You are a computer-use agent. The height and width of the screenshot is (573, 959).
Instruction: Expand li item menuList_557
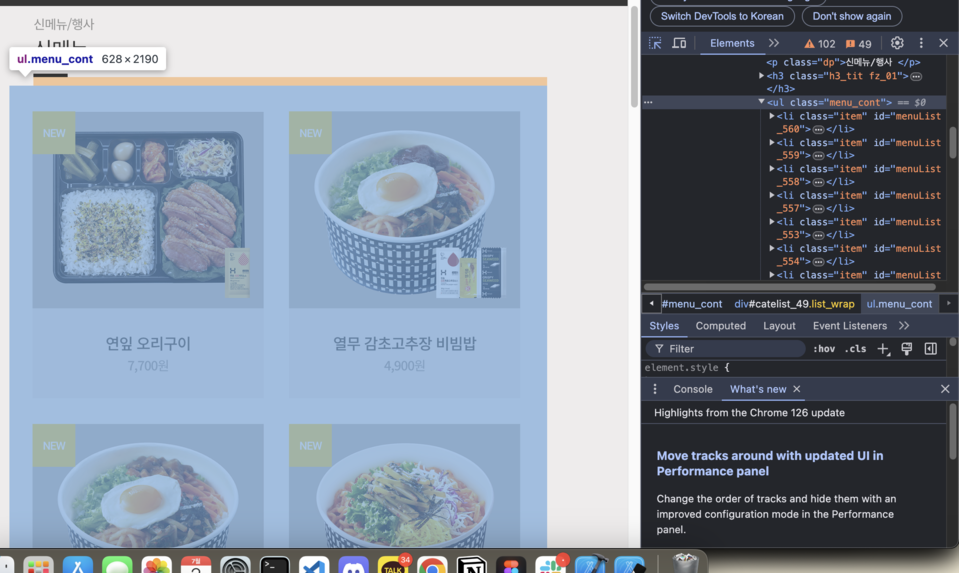[x=772, y=195]
